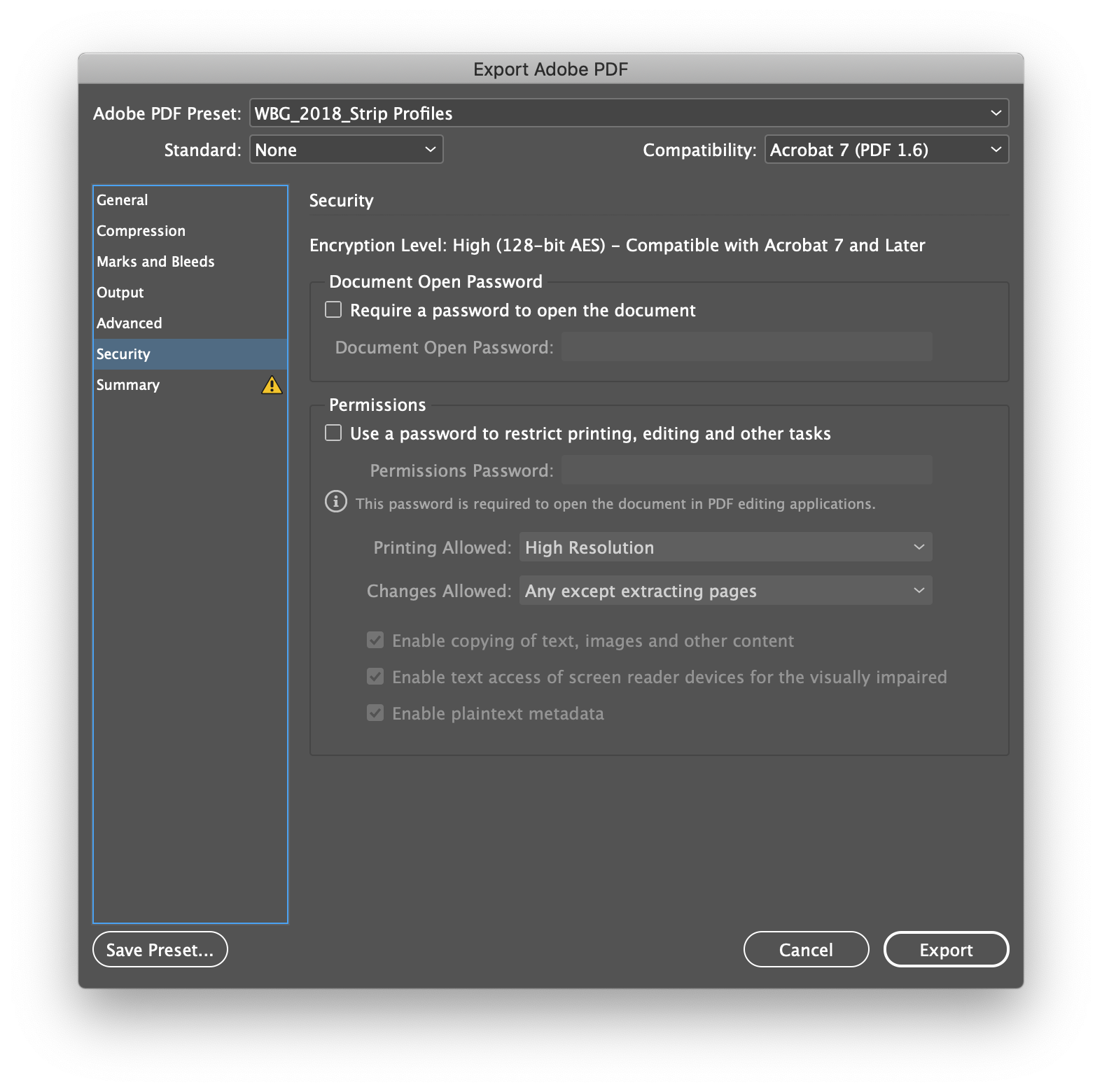Click the Permissions Password field
This screenshot has width=1102, height=1092.
746,470
